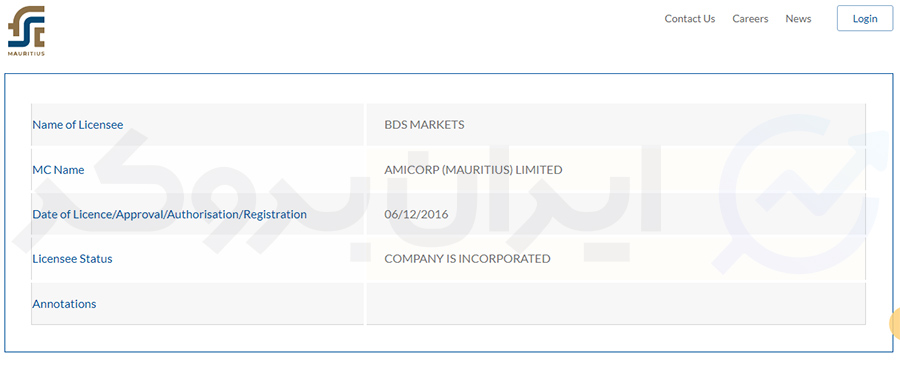The width and height of the screenshot is (900, 368).
Task: Click the magnifier arrow watermark graphic
Action: (x=798, y=192)
